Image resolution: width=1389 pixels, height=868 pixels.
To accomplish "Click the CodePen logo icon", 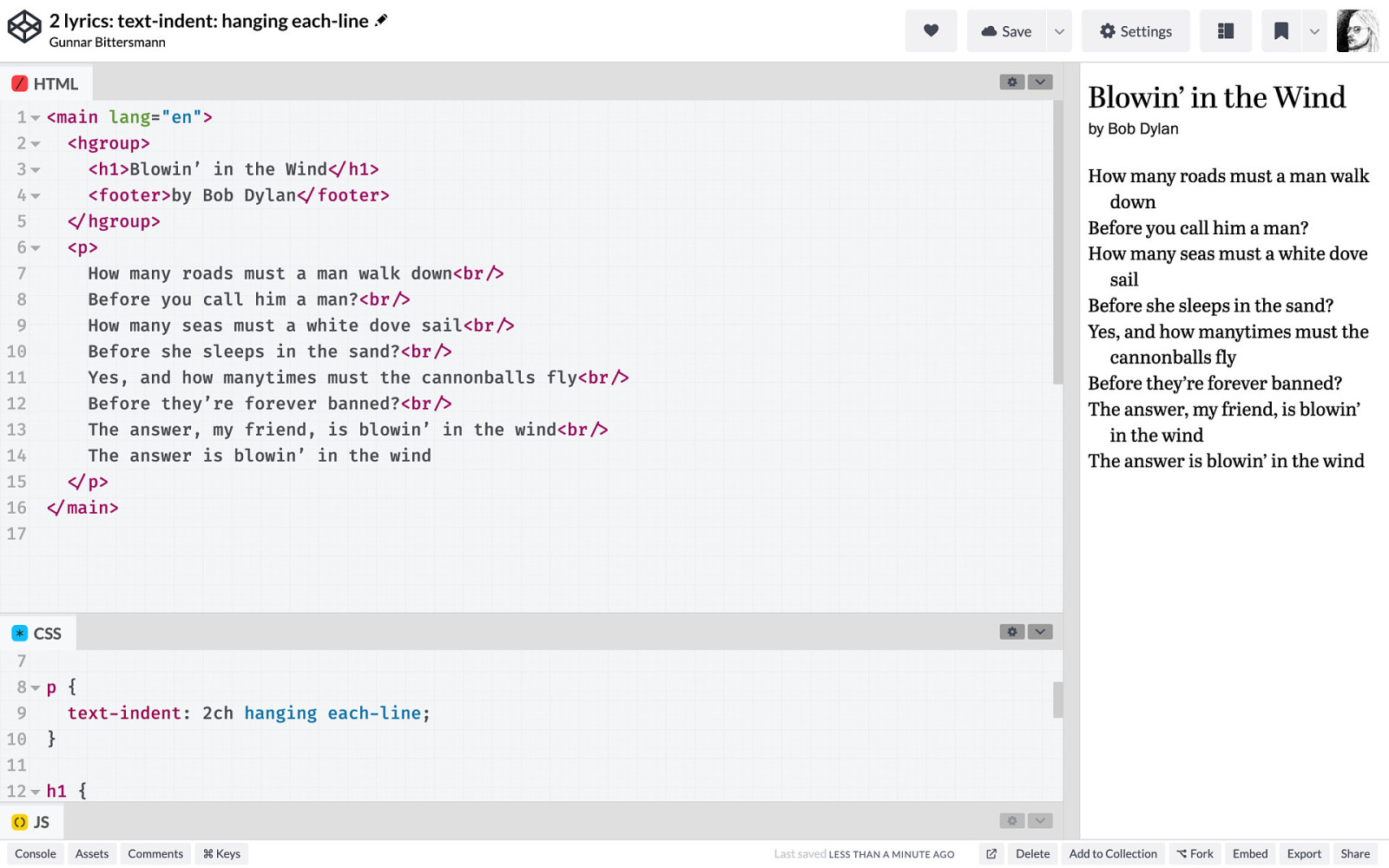I will click(24, 27).
